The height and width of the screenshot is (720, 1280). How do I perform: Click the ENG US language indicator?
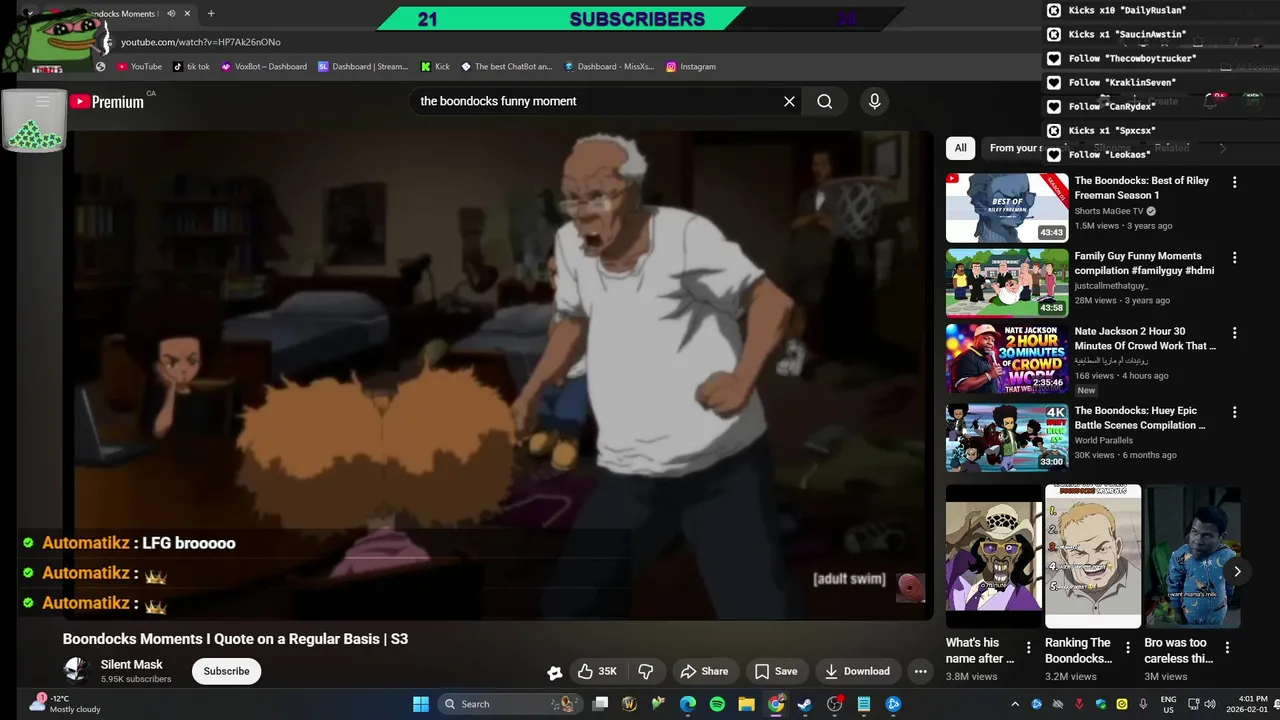pyautogui.click(x=1168, y=704)
